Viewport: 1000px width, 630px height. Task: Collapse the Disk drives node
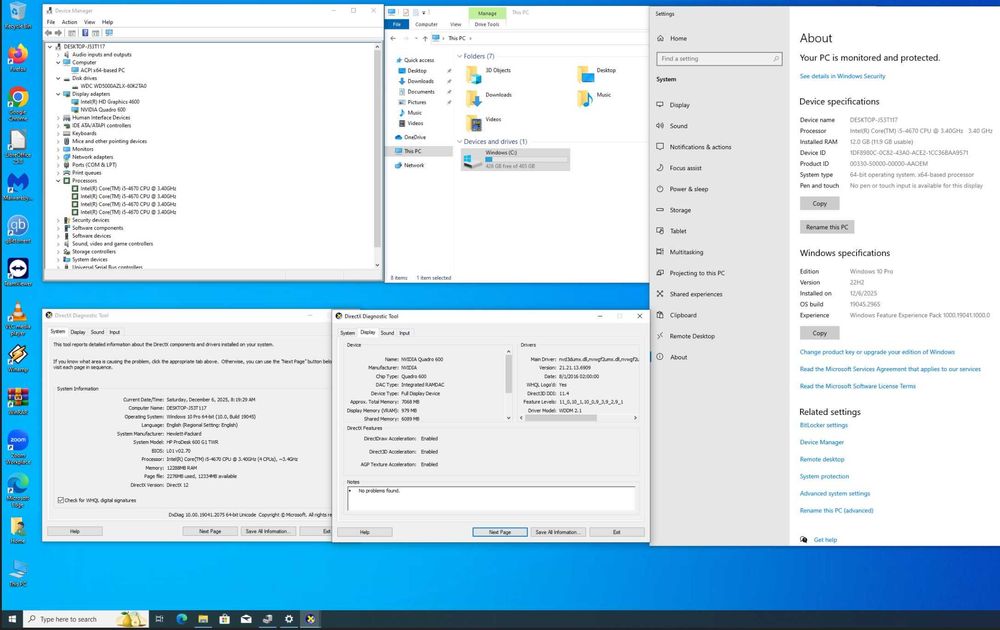coord(58,78)
